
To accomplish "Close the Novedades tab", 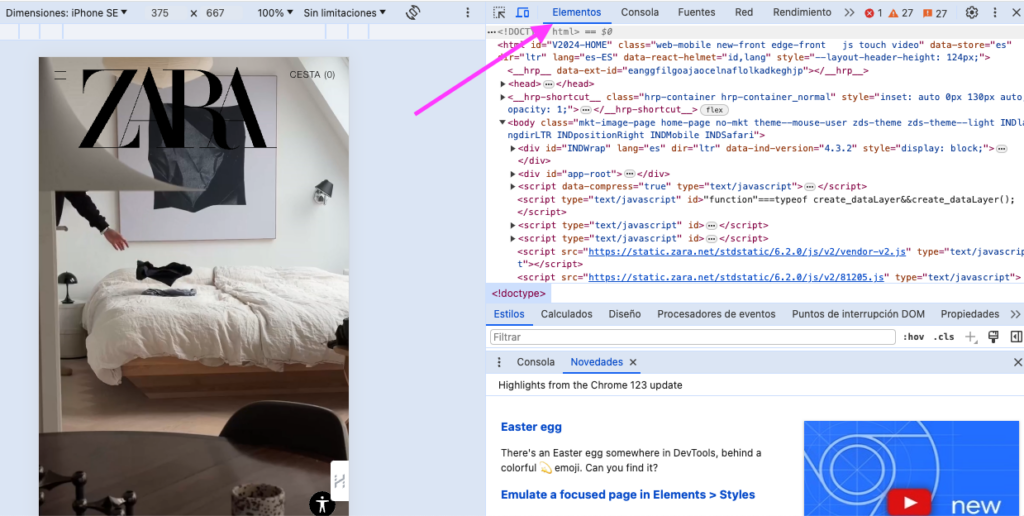I will point(632,362).
